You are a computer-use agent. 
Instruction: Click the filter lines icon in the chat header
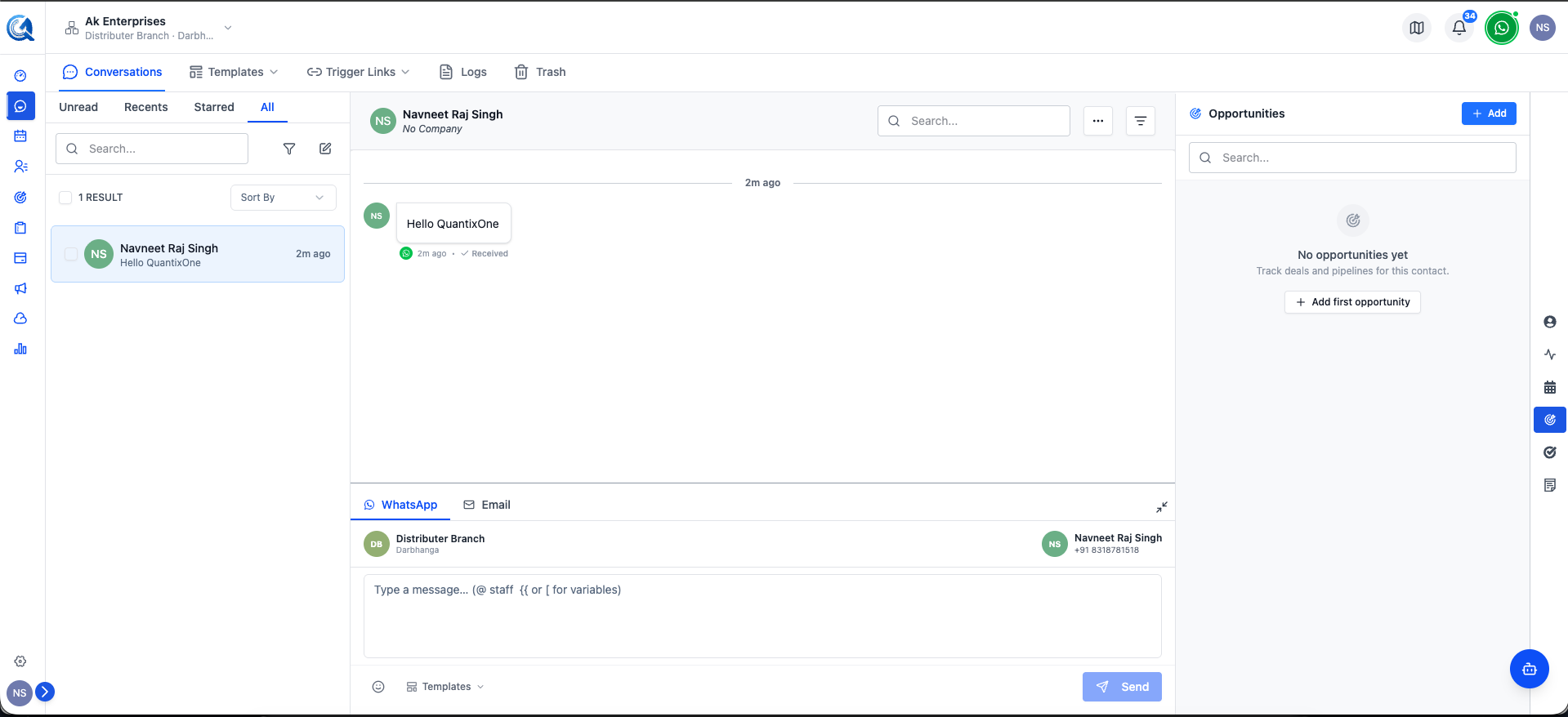[x=1141, y=121]
